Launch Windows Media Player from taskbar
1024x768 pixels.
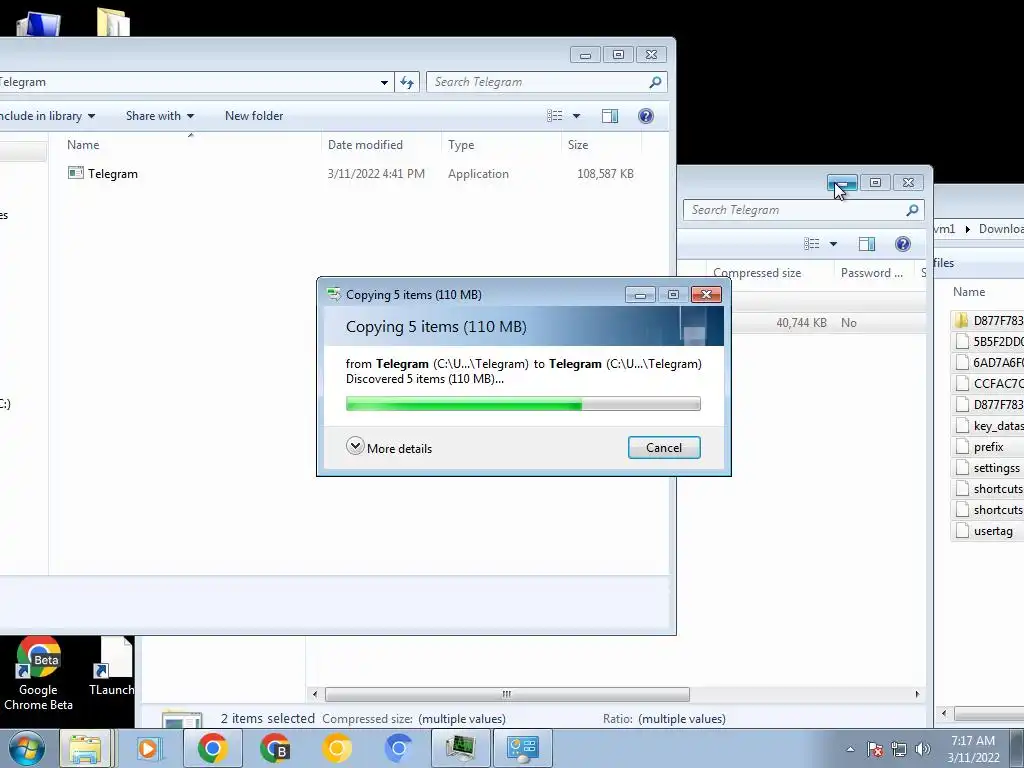tap(148, 748)
